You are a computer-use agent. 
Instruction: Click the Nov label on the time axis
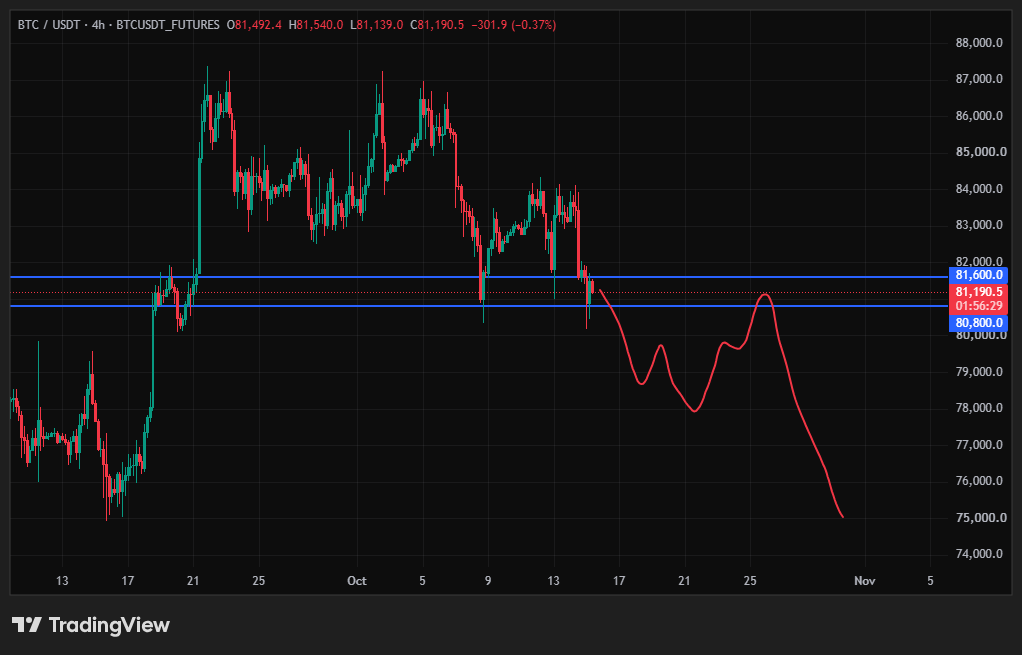[865, 581]
